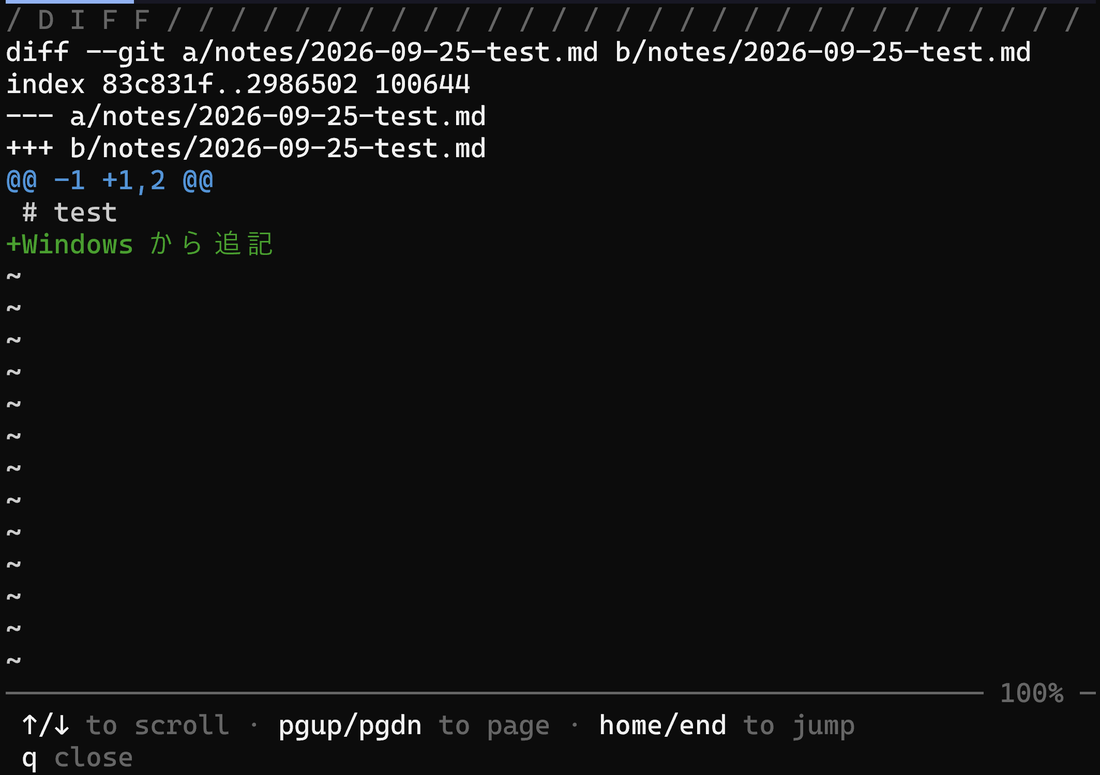Click the 83c831f commit hash
The image size is (1100, 775).
click(x=157, y=85)
